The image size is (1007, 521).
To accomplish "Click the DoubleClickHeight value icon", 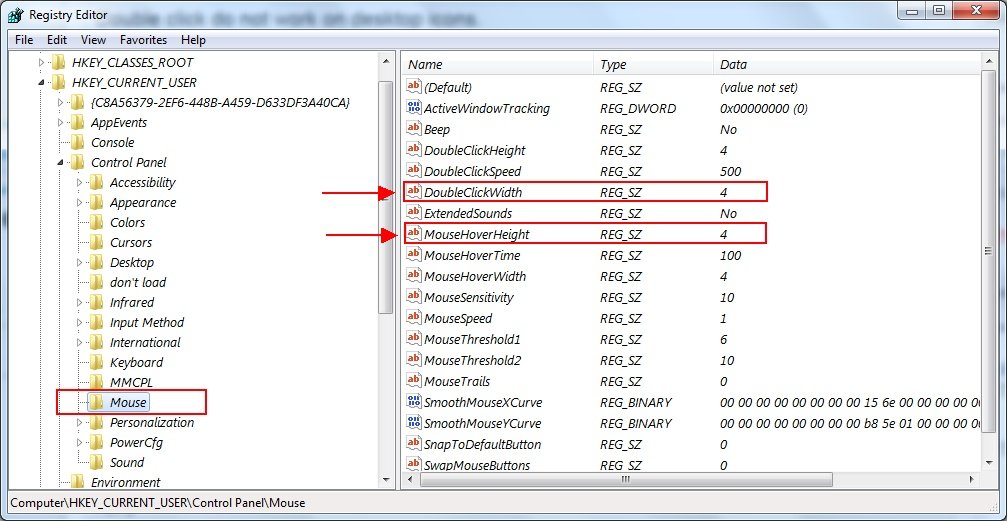I will [414, 150].
